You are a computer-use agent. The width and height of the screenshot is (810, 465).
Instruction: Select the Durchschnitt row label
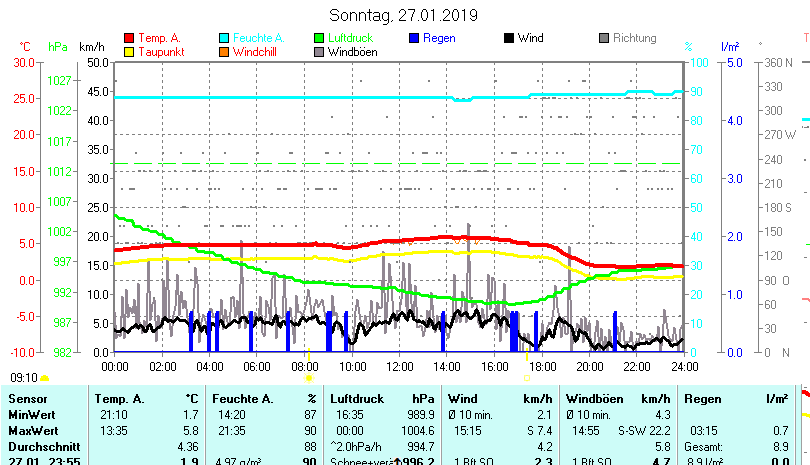pos(43,446)
